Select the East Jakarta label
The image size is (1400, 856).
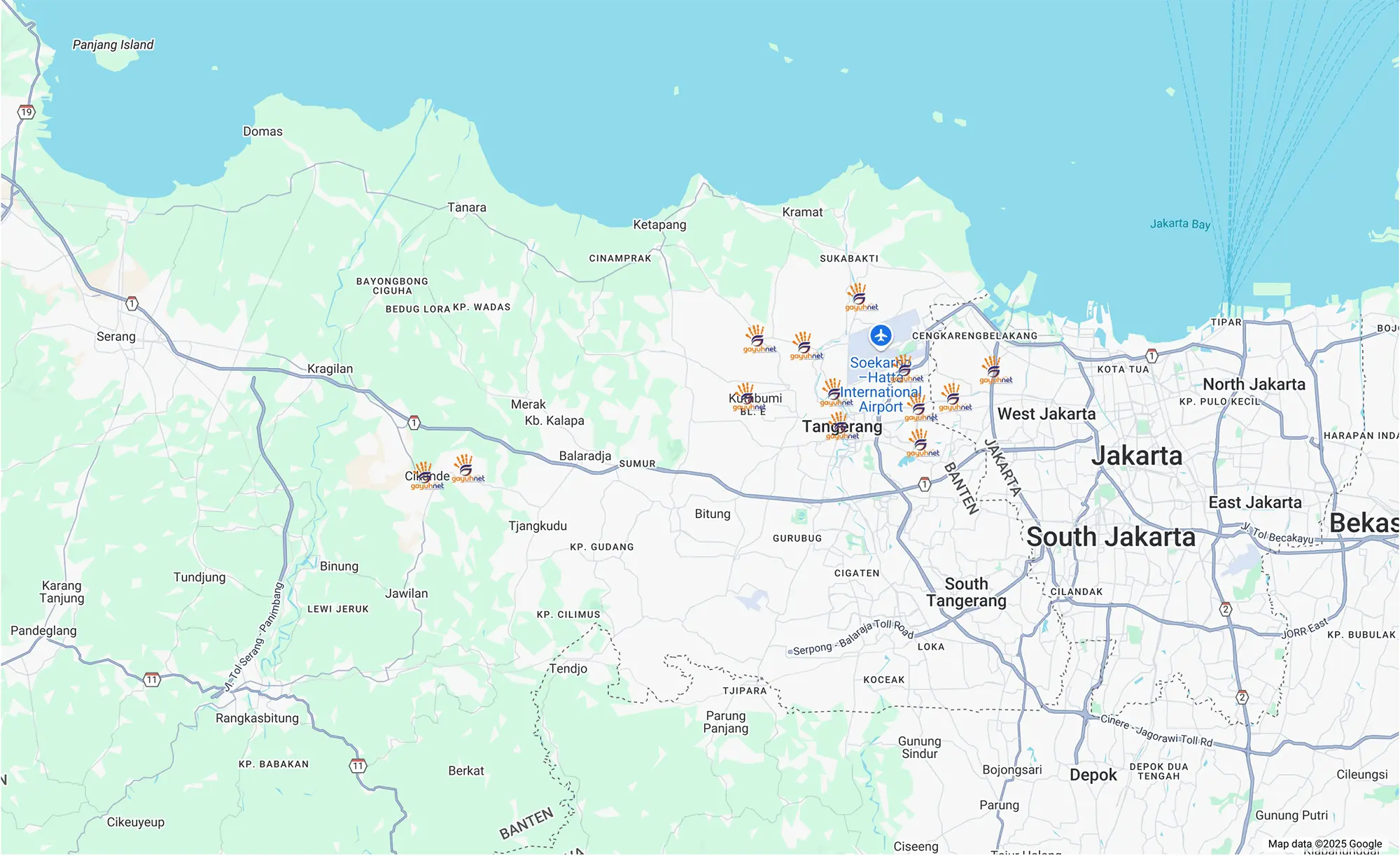coord(1255,503)
